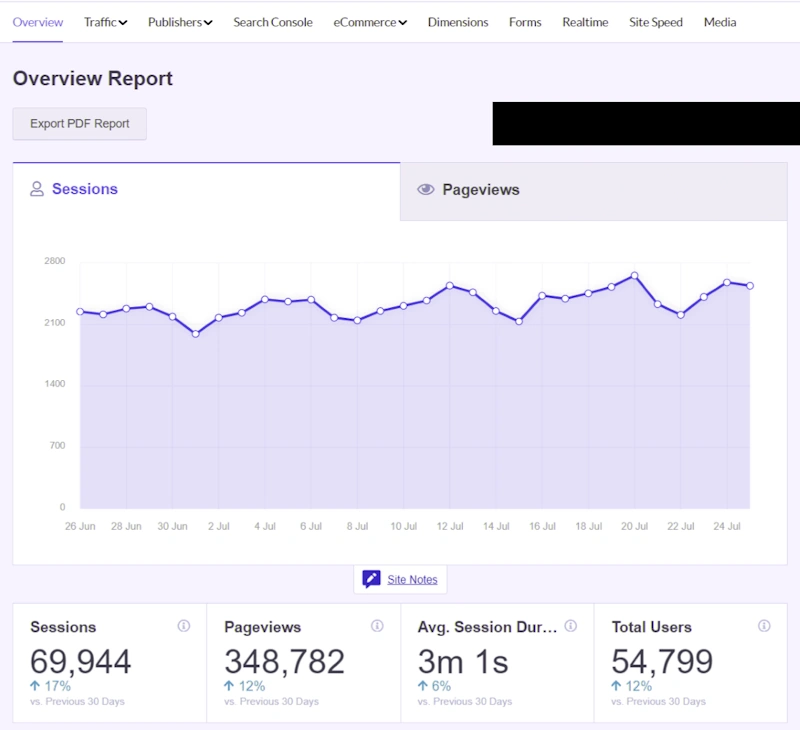
Task: Click the Avg. Session Duration info icon
Action: pos(571,626)
